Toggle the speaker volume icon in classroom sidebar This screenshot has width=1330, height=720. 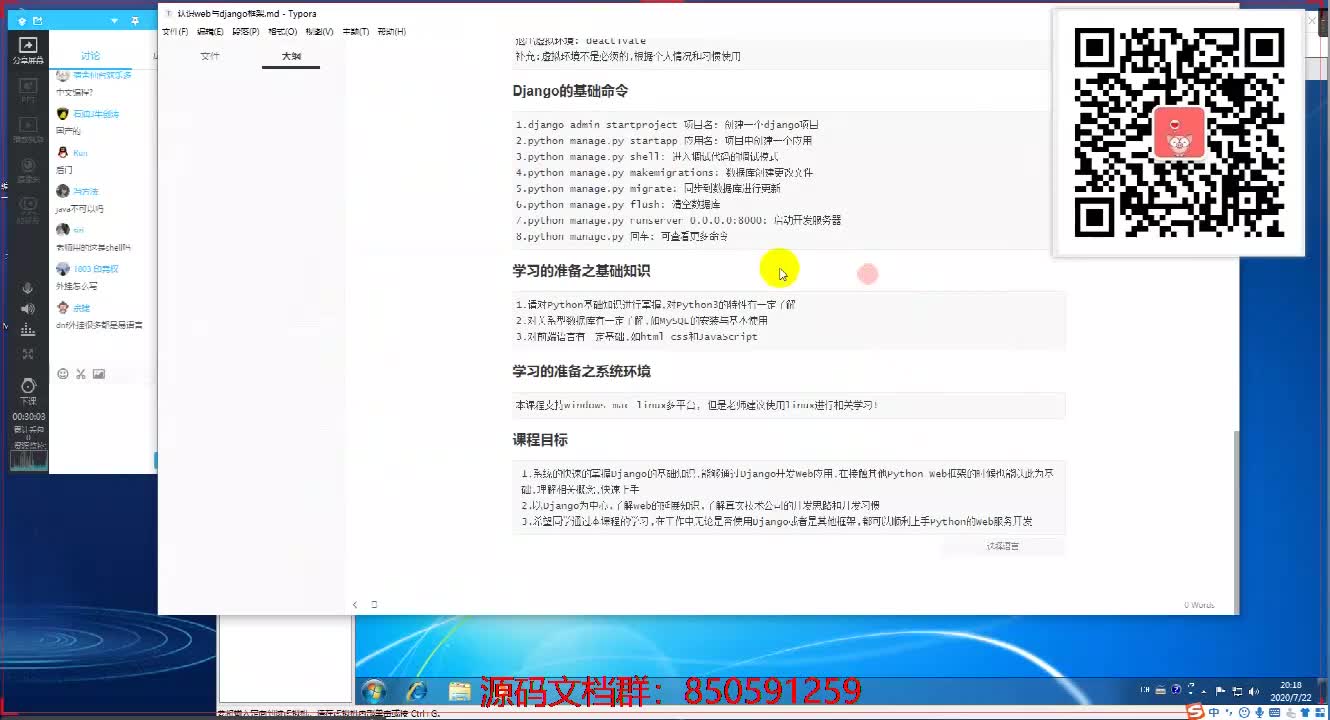coord(28,309)
